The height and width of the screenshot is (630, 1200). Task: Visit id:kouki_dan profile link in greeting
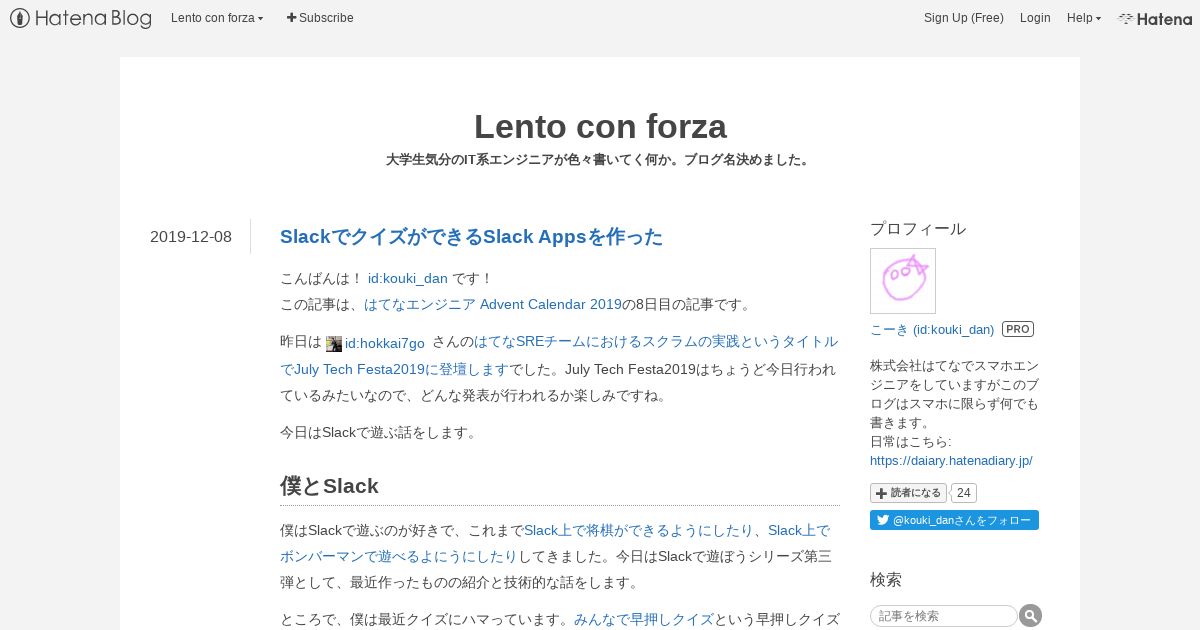(x=408, y=278)
